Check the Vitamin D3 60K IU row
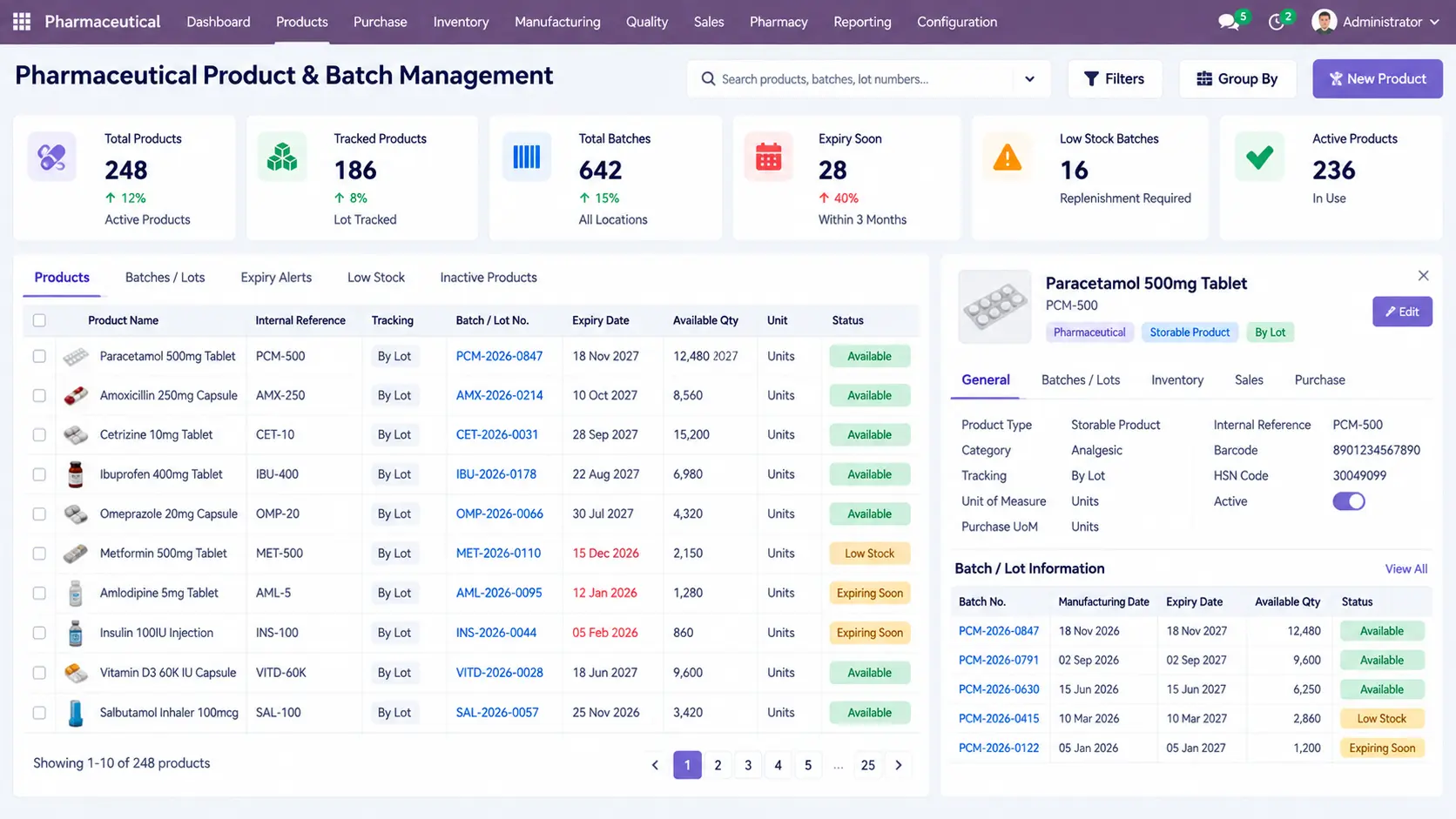The height and width of the screenshot is (819, 1456). point(39,673)
